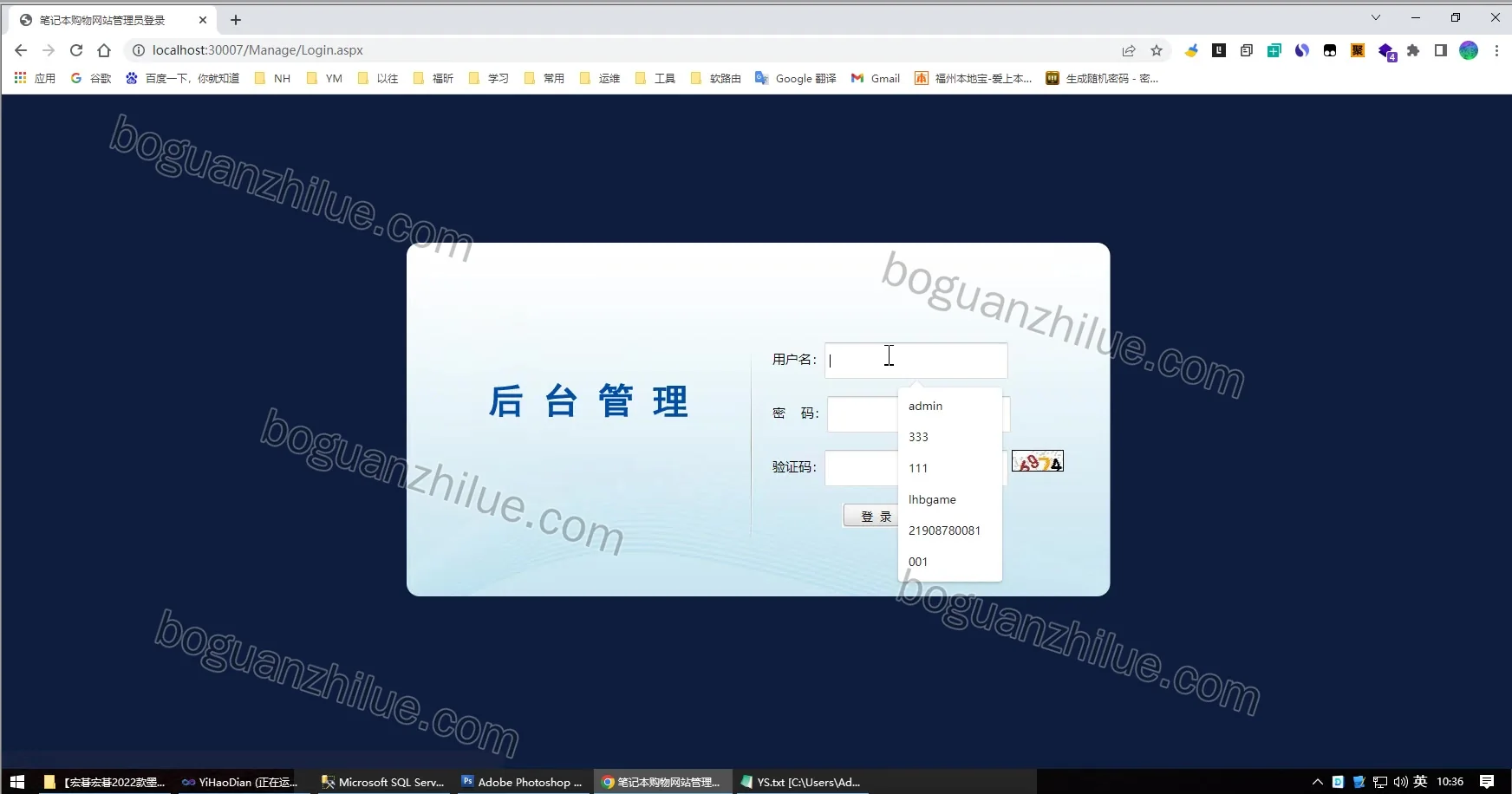Image resolution: width=1512 pixels, height=794 pixels.
Task: Open the extensions puzzle icon
Action: pos(1413,50)
